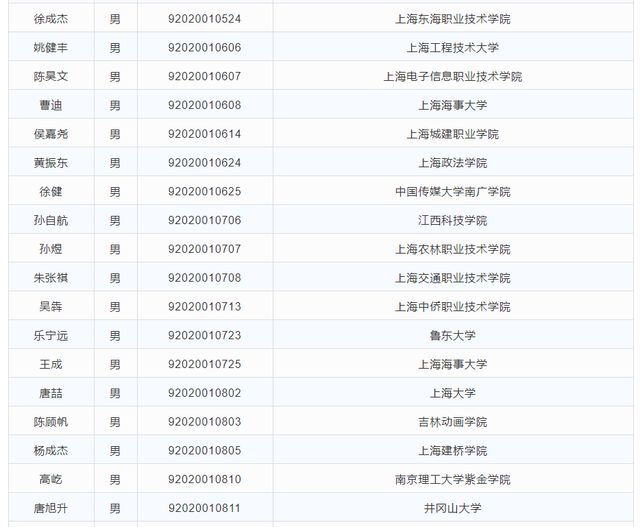Select exam number 92020010707
The width and height of the screenshot is (640, 527).
click(204, 249)
